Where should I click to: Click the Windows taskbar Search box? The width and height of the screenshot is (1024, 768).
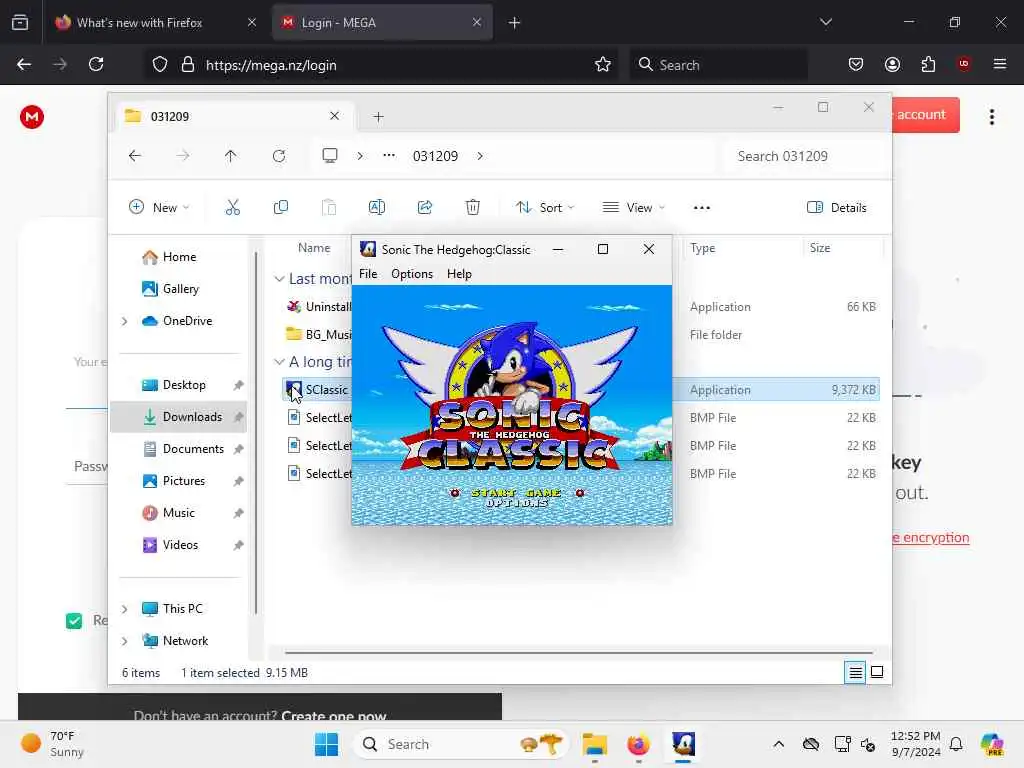tap(460, 744)
